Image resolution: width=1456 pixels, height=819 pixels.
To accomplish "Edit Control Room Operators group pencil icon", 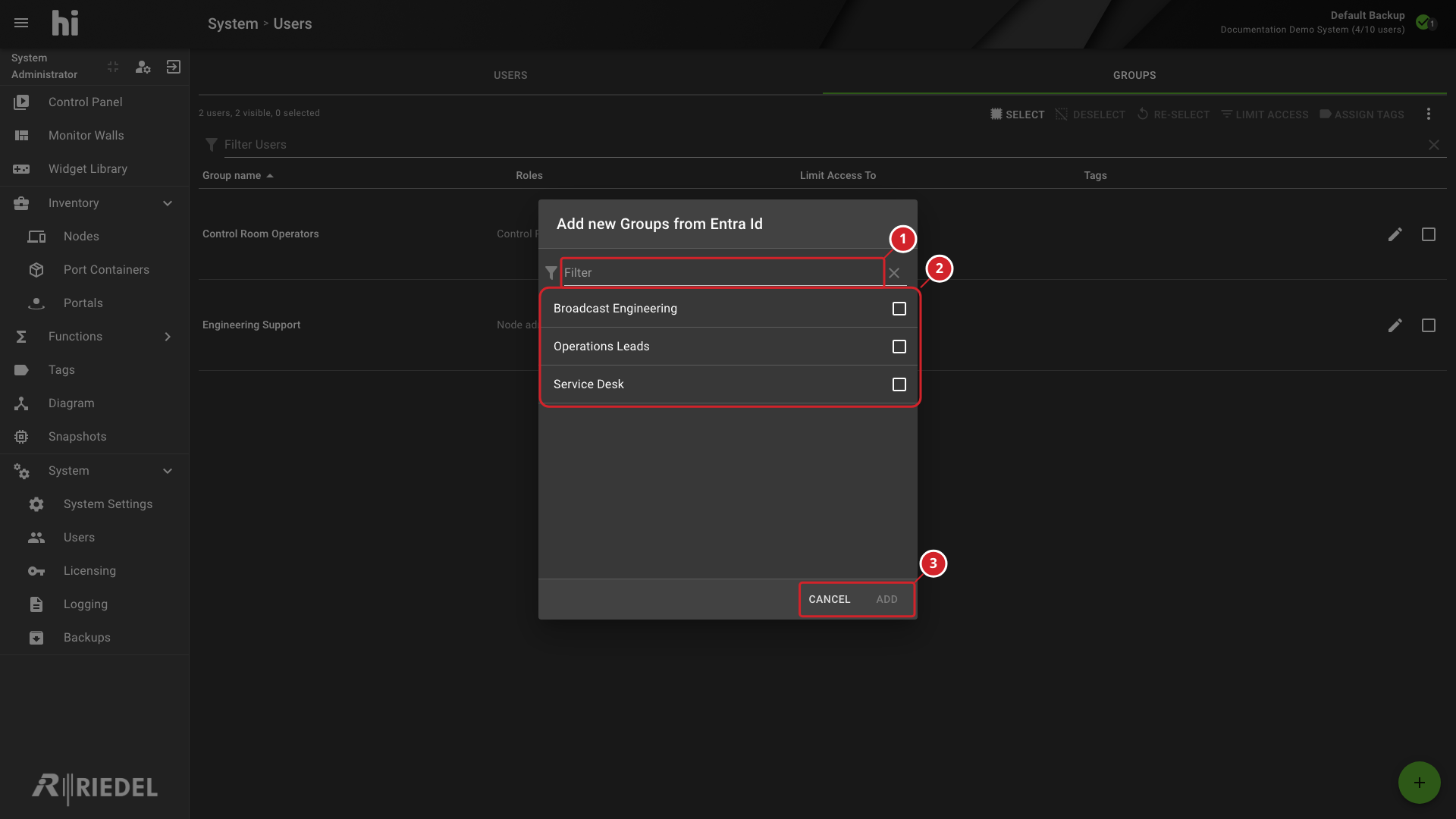I will pos(1395,234).
